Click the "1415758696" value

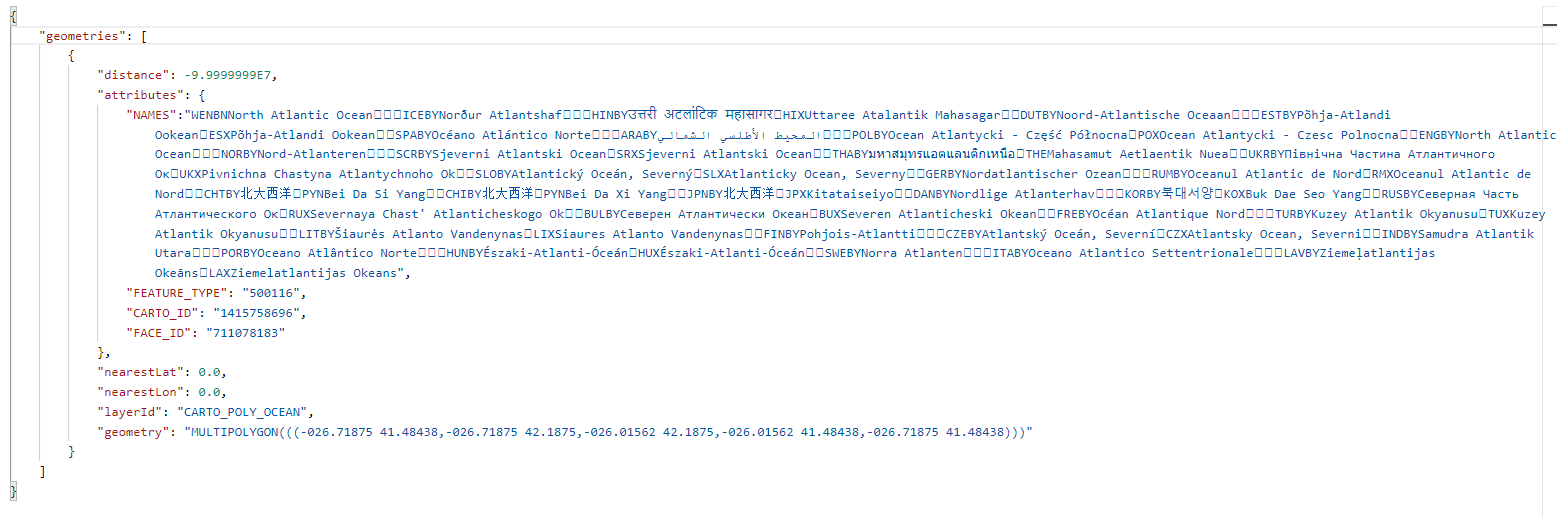[256, 313]
